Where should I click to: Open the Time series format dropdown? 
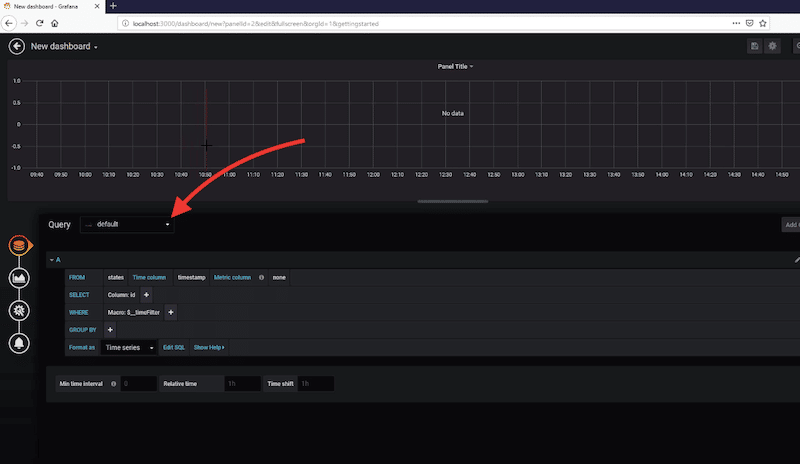click(x=129, y=348)
